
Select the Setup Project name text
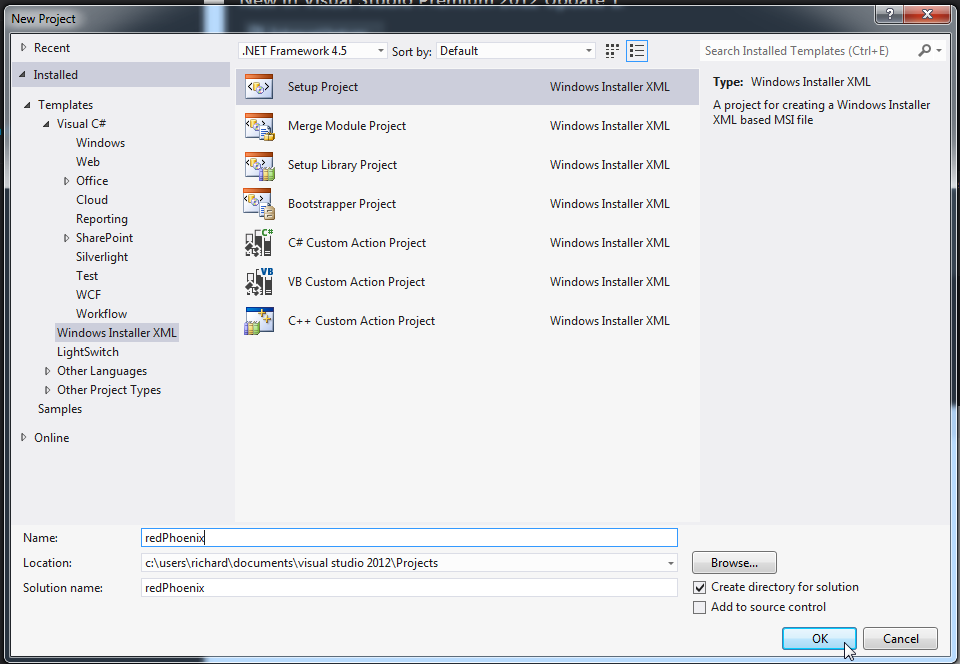tap(323, 87)
